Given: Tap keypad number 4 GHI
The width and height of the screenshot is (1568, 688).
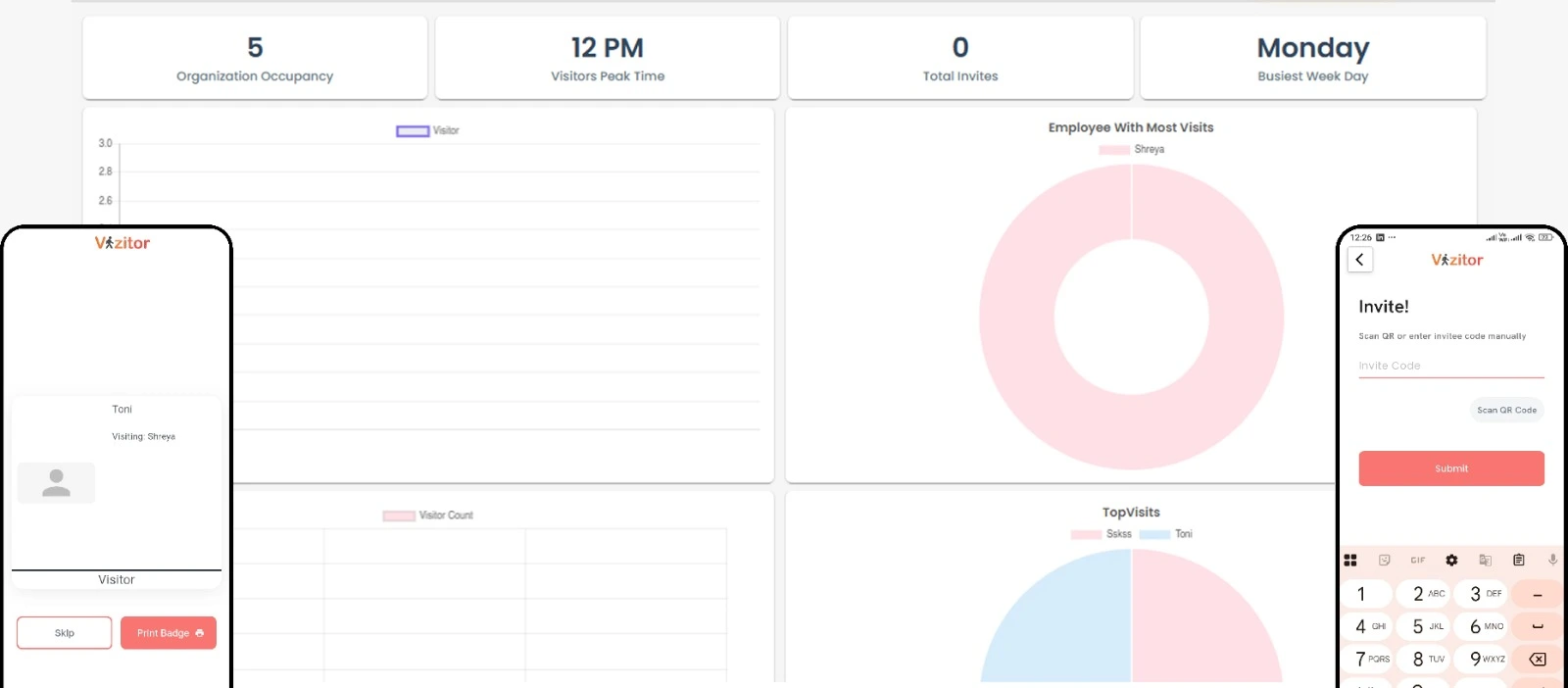Looking at the screenshot, I should point(1367,626).
